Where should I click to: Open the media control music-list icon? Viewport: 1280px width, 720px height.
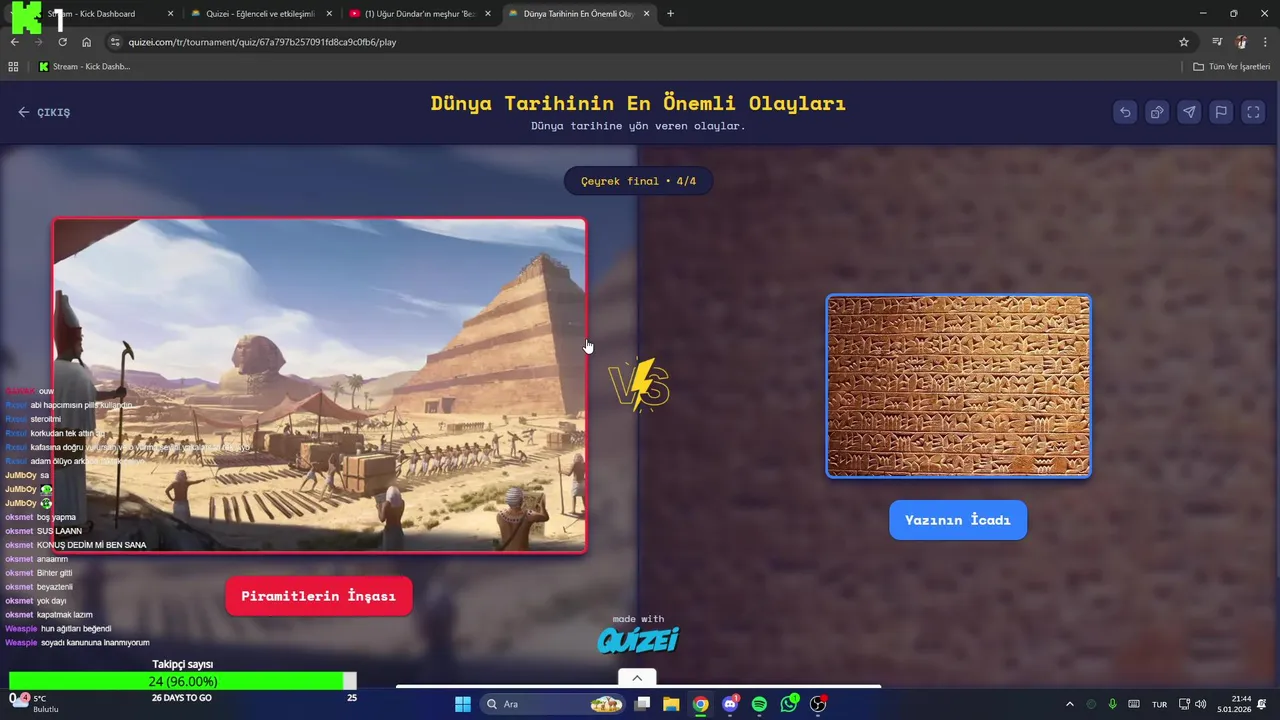click(1217, 42)
